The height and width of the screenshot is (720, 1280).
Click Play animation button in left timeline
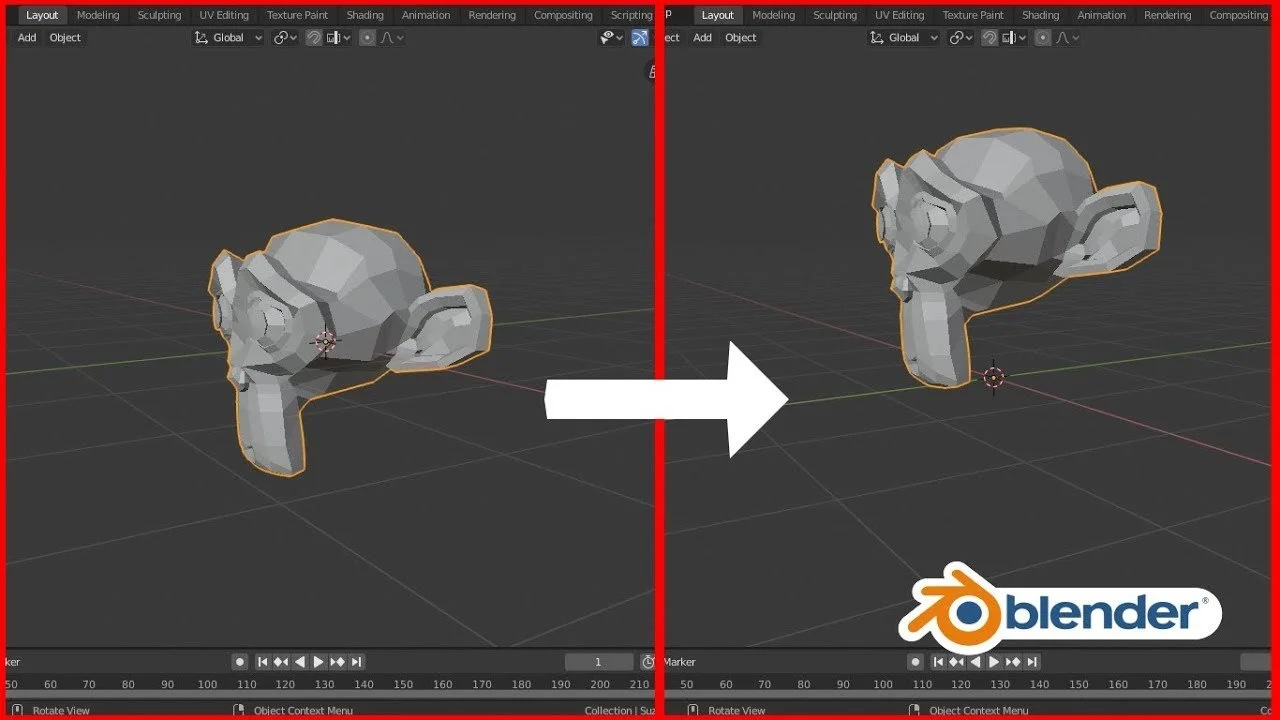[x=318, y=662]
